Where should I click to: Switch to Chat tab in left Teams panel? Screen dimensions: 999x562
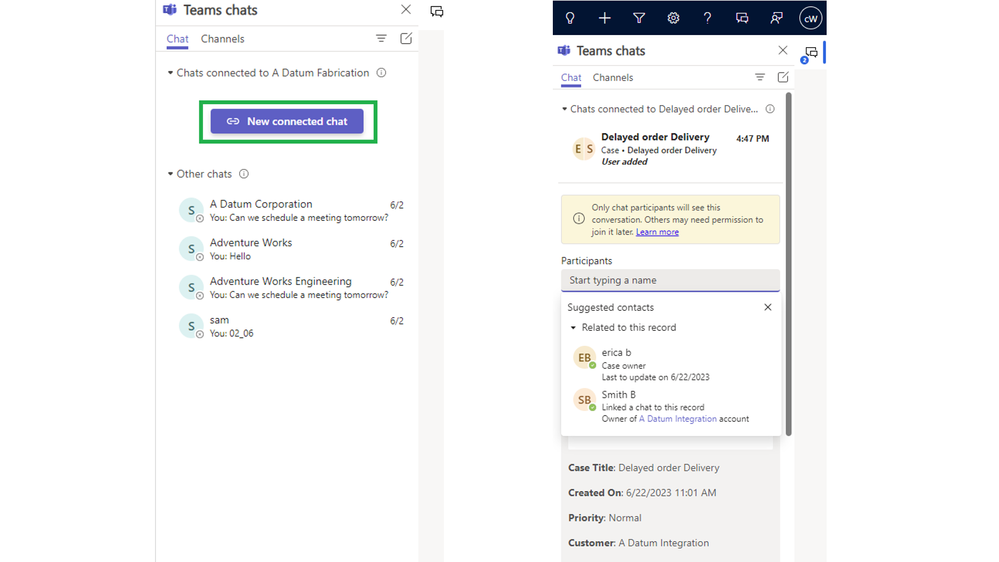pyautogui.click(x=177, y=39)
